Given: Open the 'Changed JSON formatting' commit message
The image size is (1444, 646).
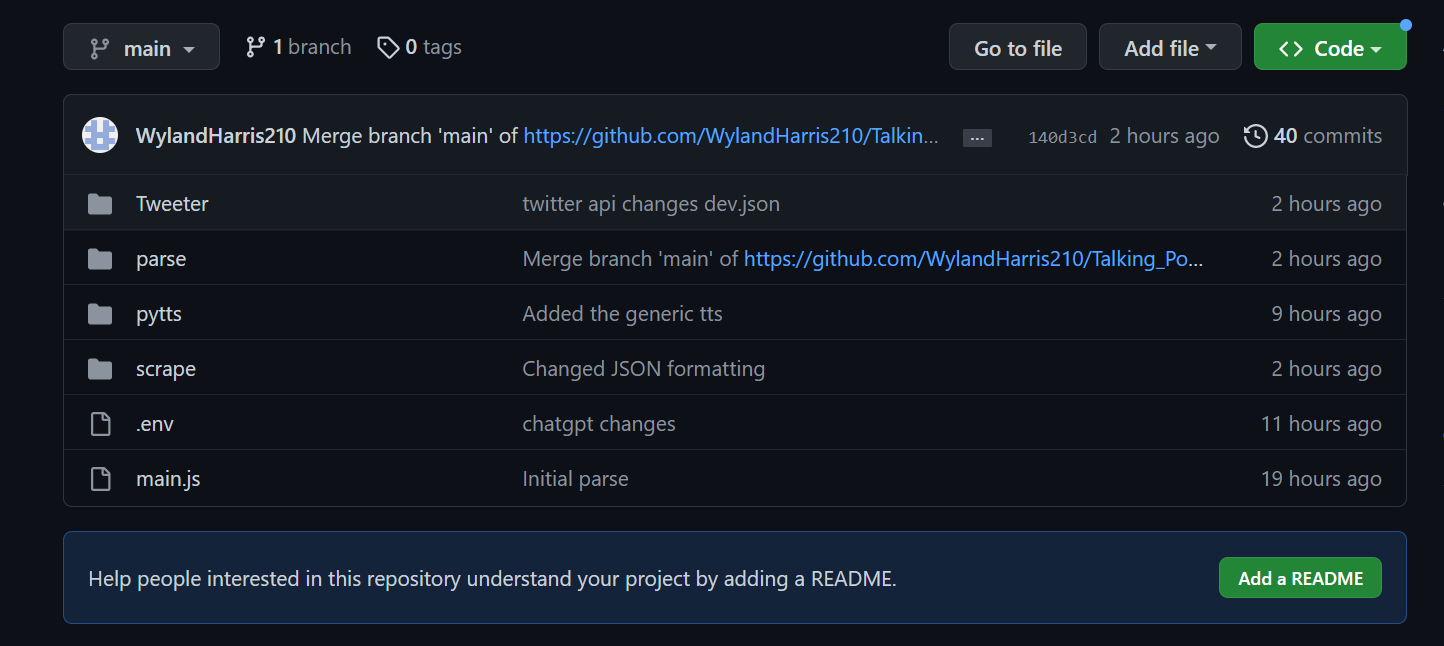Looking at the screenshot, I should [x=644, y=369].
